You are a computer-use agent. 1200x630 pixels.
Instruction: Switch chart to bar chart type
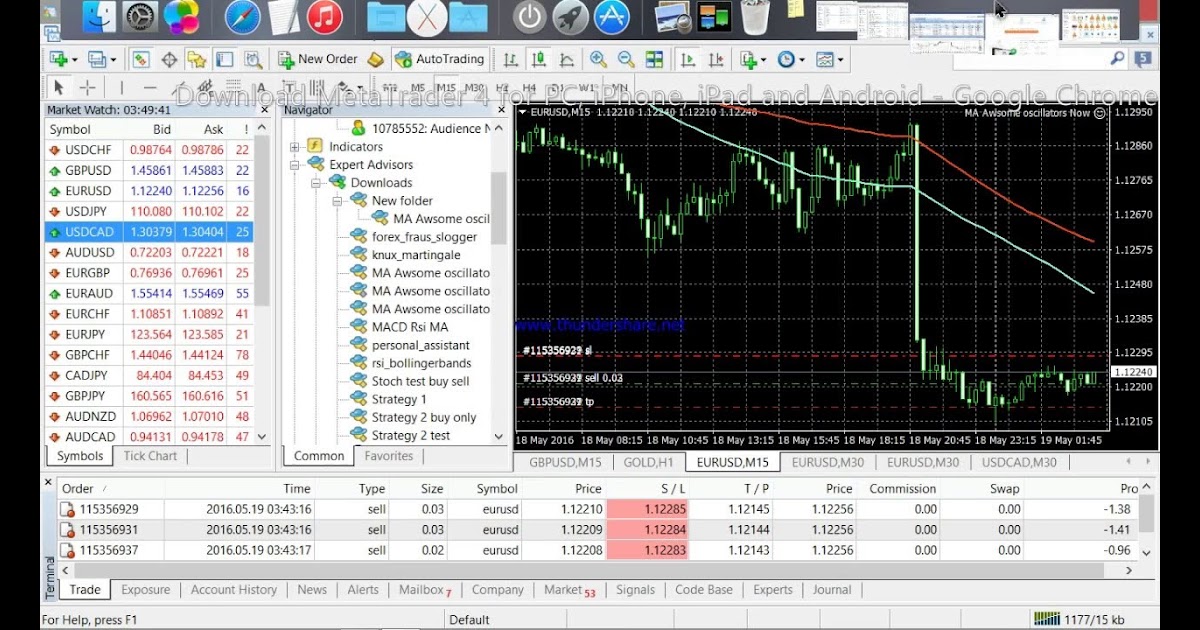(x=510, y=59)
